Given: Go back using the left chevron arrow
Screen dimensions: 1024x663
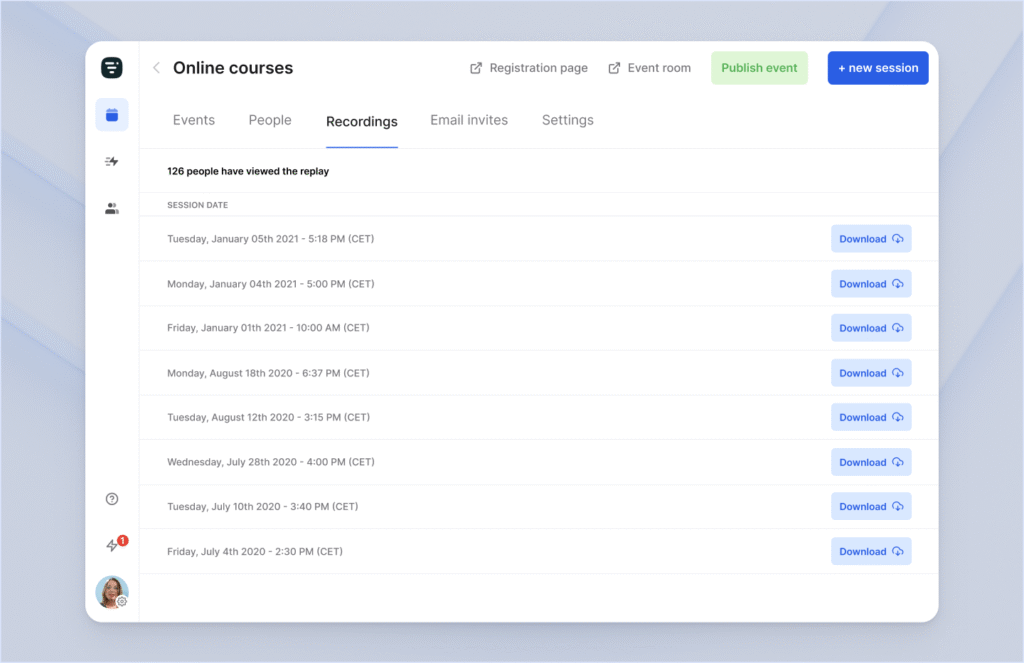Looking at the screenshot, I should tap(156, 68).
